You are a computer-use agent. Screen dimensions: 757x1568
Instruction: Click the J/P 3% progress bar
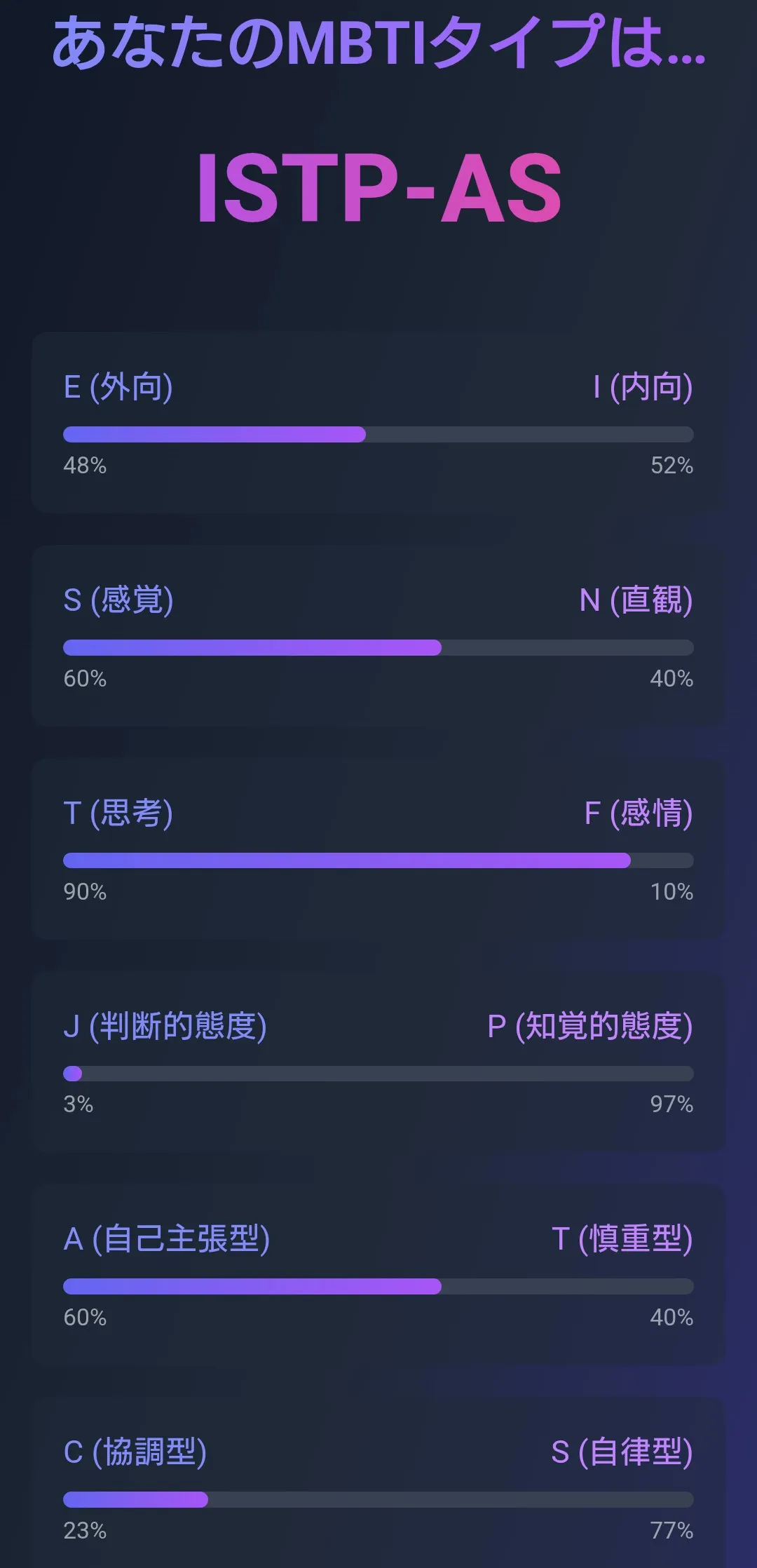coord(378,1074)
